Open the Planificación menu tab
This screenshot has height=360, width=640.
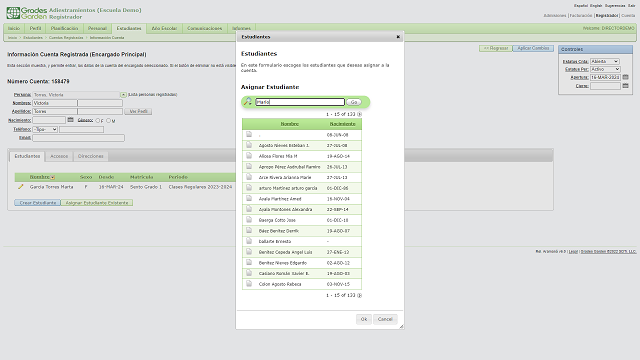pyautogui.click(x=64, y=28)
